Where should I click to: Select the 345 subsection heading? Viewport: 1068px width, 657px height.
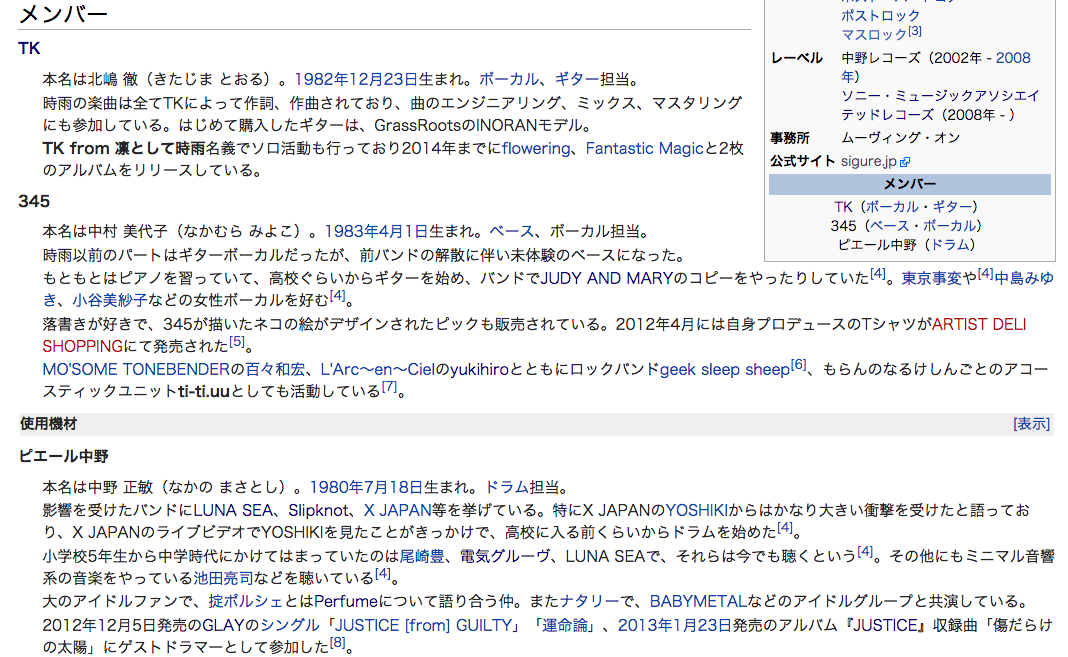34,202
